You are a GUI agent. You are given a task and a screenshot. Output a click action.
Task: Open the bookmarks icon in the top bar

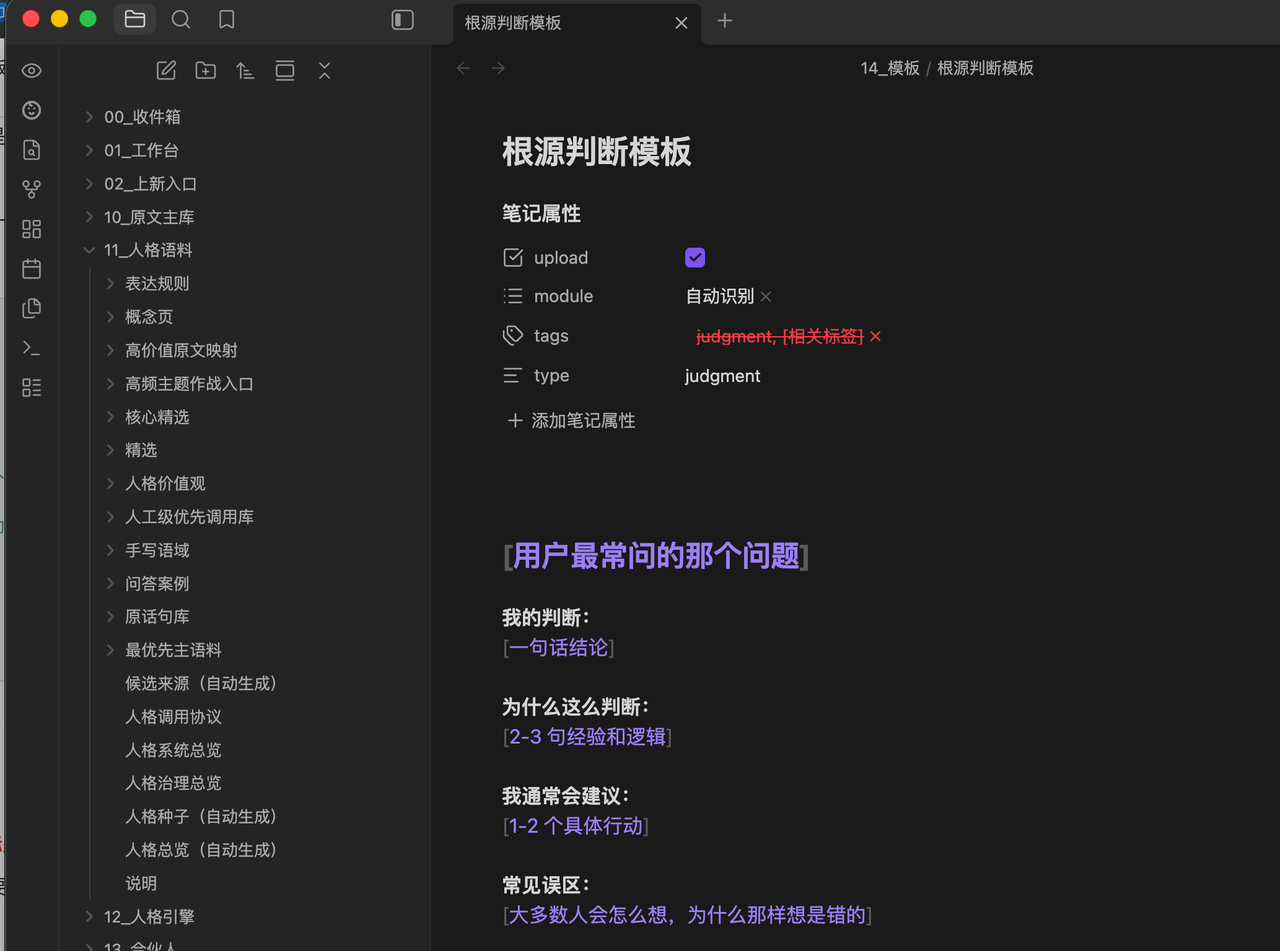click(227, 20)
